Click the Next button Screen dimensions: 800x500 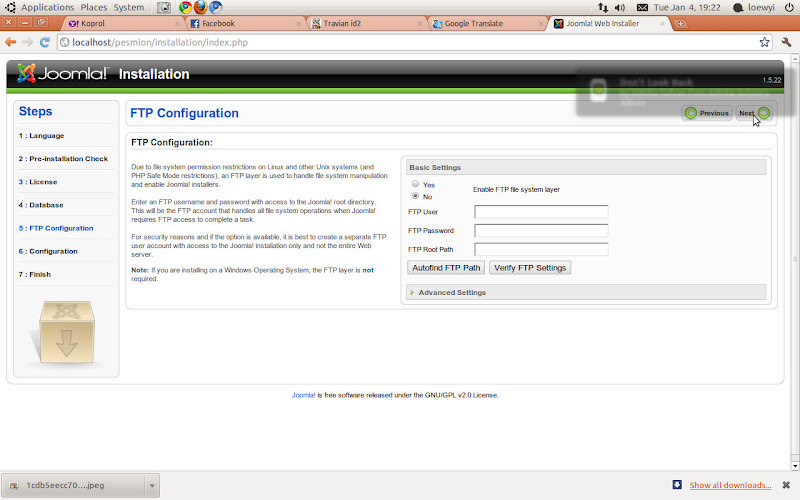[x=754, y=113]
